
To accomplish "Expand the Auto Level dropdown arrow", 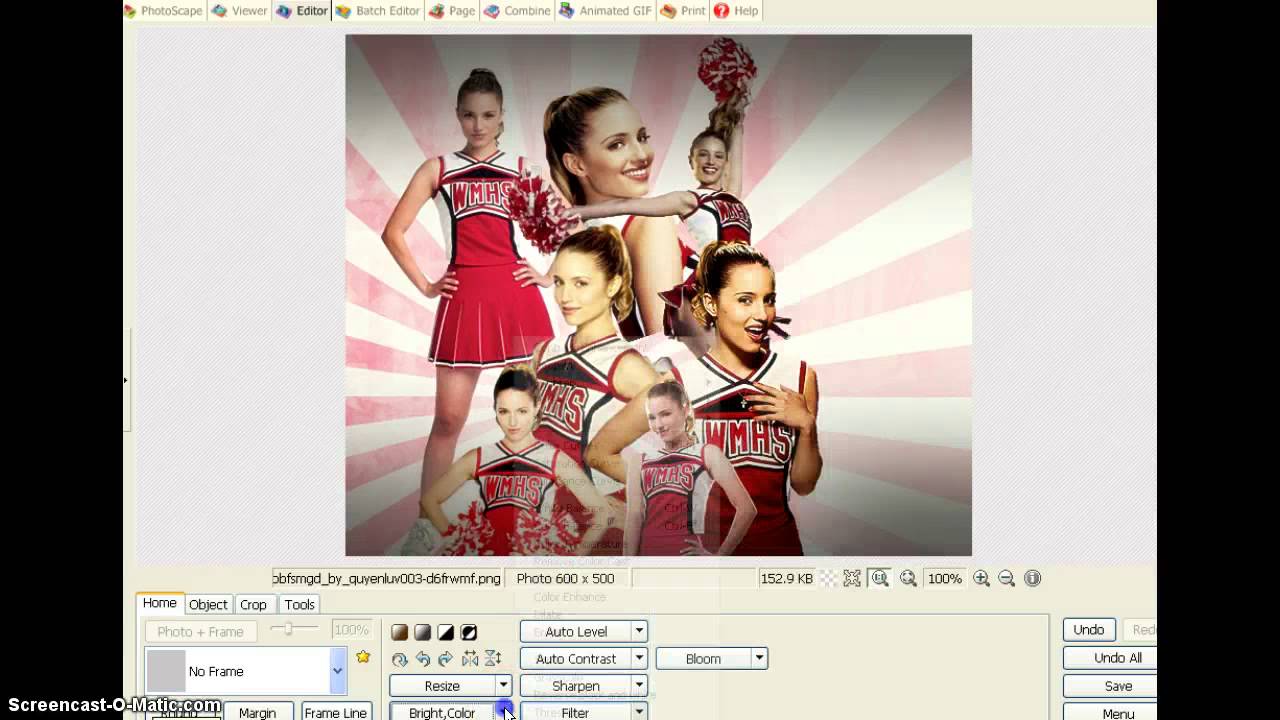I will [x=639, y=632].
